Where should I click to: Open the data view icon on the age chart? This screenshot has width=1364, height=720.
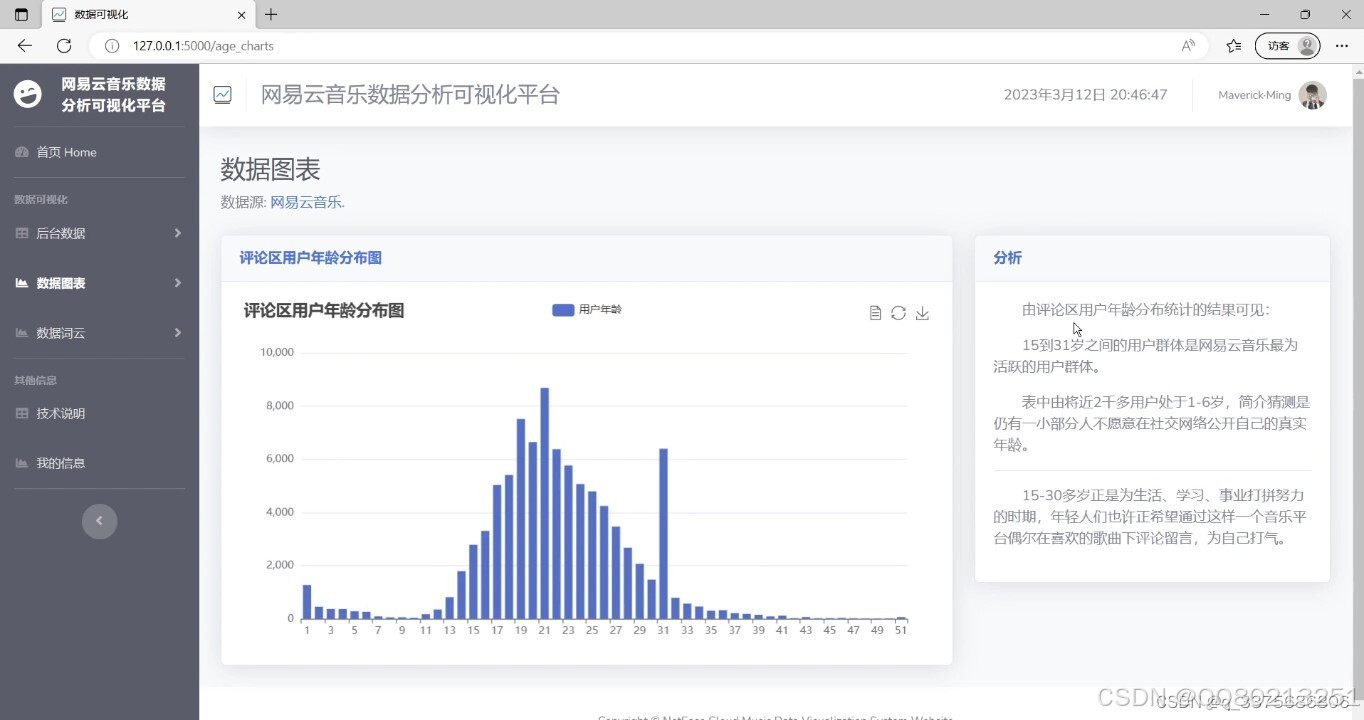click(875, 313)
